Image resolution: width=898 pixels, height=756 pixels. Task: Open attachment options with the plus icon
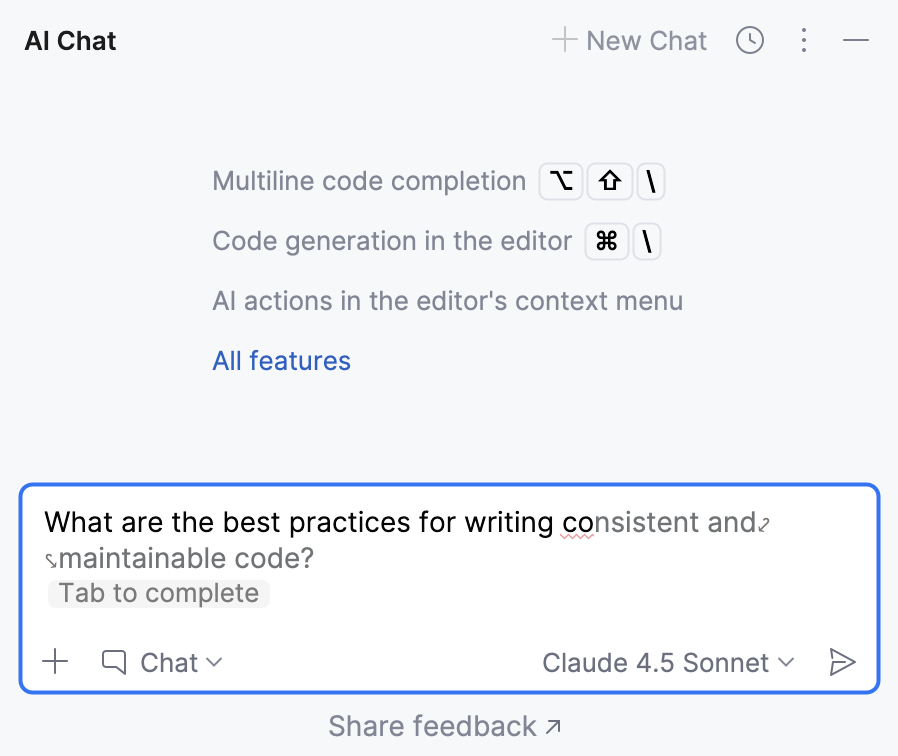(x=55, y=661)
